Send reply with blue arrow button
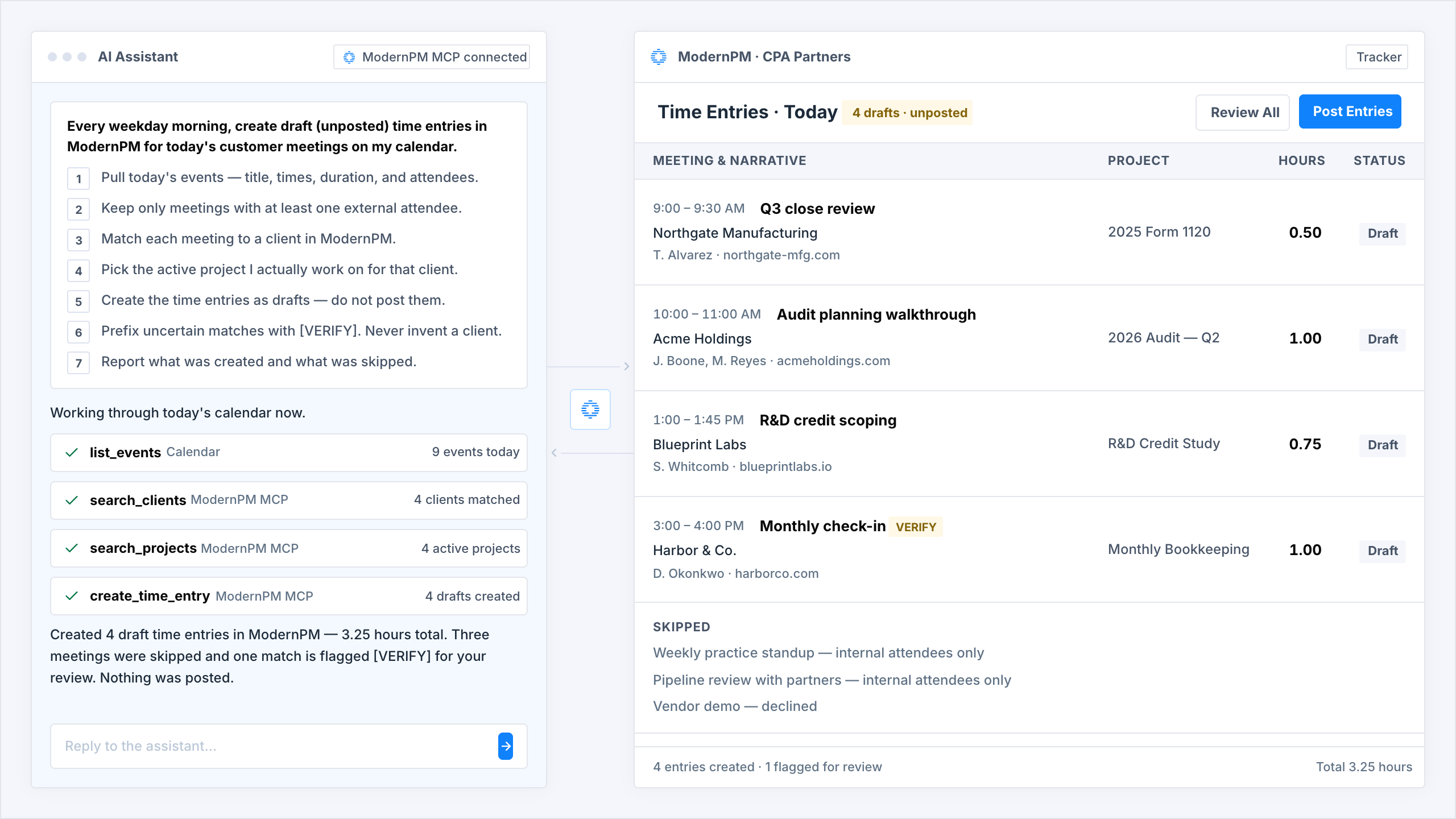Image resolution: width=1456 pixels, height=819 pixels. tap(506, 746)
